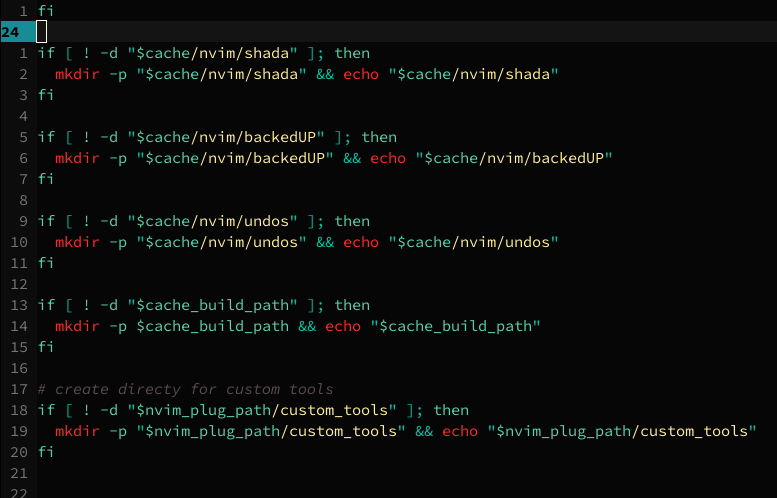Click echoed "$cache/nvim/backedUP" string on line 6

(514, 158)
